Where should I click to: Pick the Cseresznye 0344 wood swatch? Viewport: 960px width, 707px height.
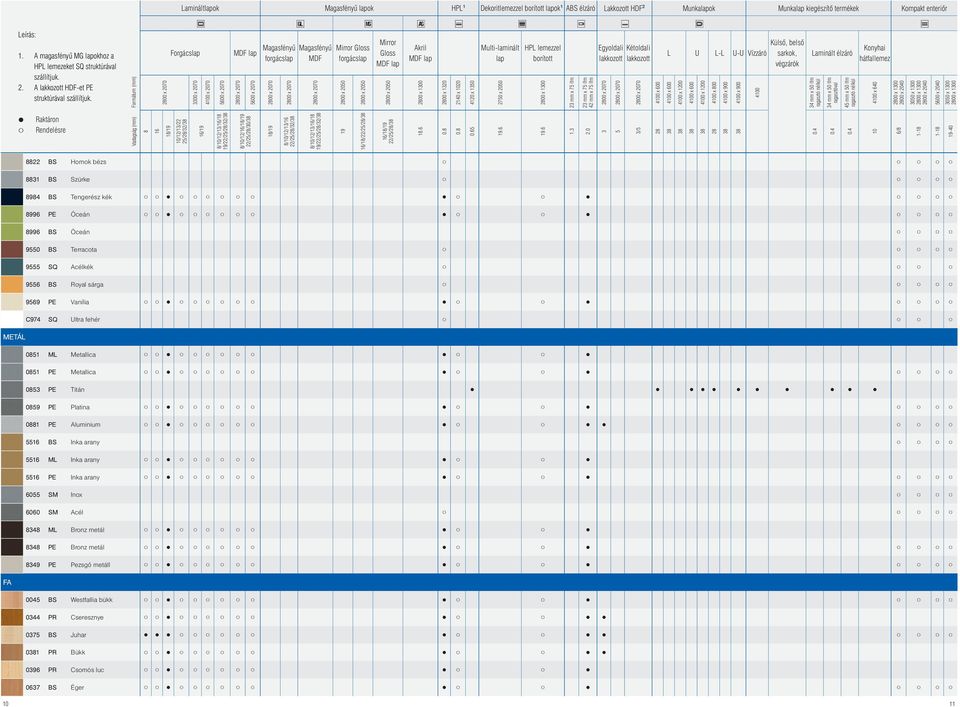click(x=12, y=618)
